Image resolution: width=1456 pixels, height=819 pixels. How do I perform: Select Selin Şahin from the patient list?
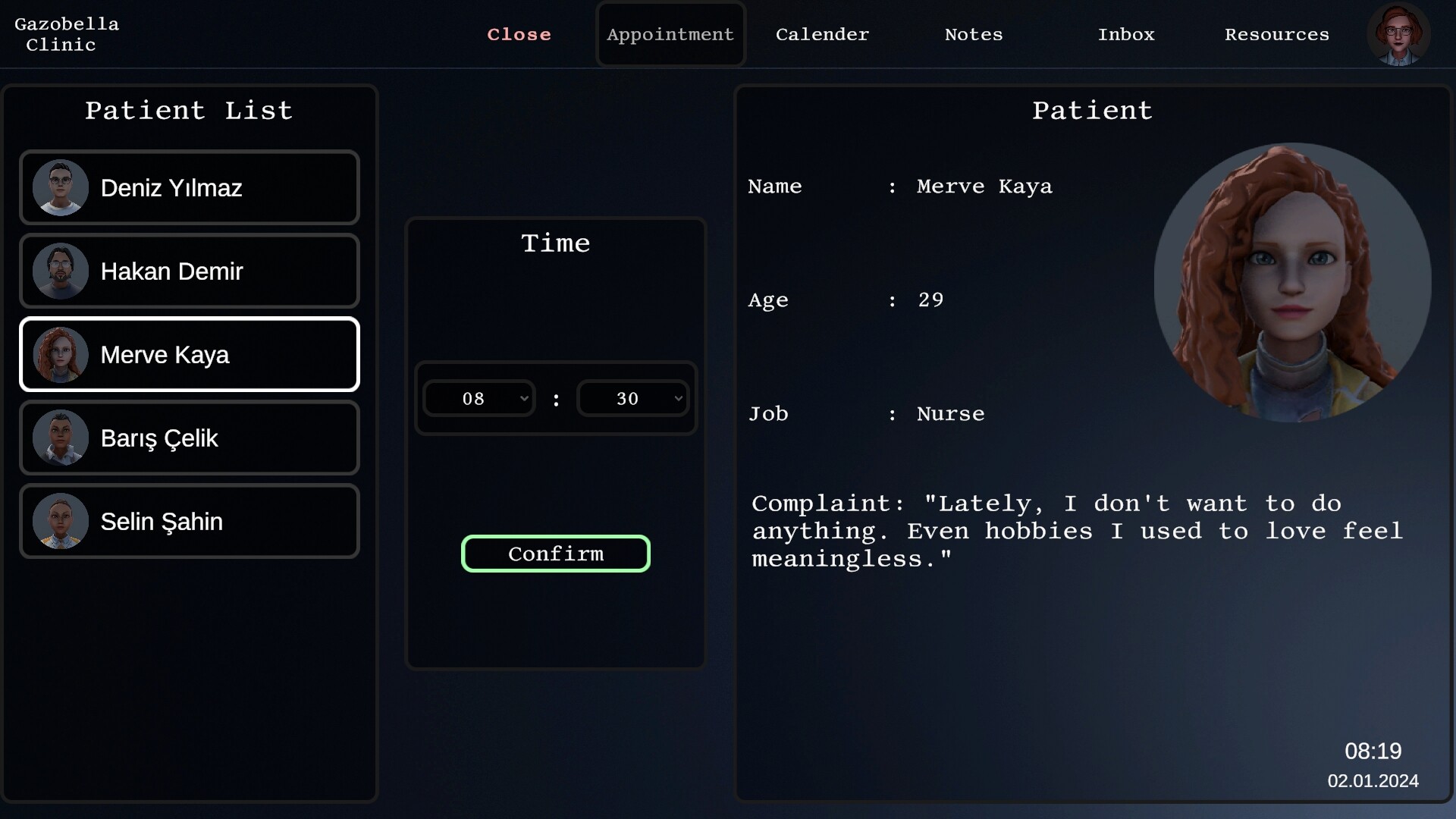pos(190,521)
